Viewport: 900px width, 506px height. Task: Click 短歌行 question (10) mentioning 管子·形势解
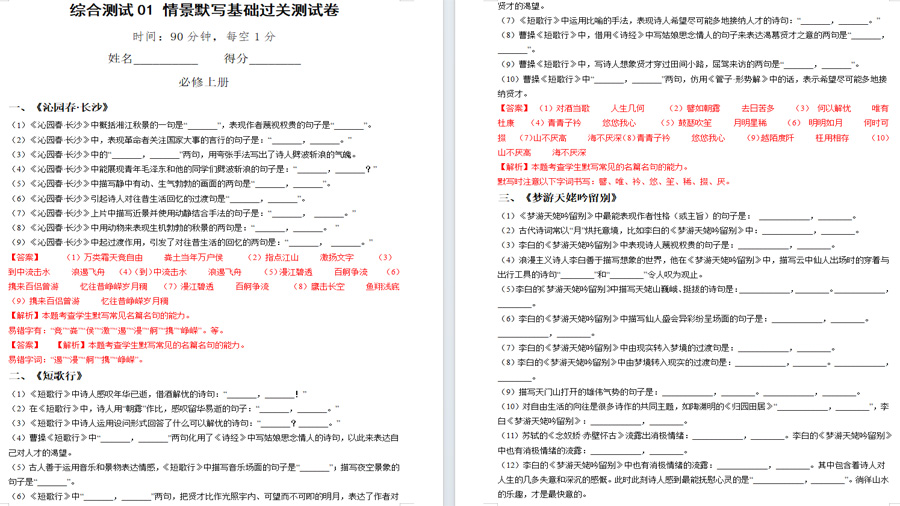coord(693,86)
